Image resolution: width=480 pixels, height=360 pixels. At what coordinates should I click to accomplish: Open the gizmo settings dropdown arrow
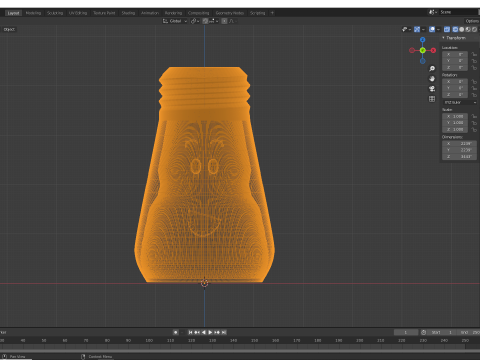tap(423, 29)
